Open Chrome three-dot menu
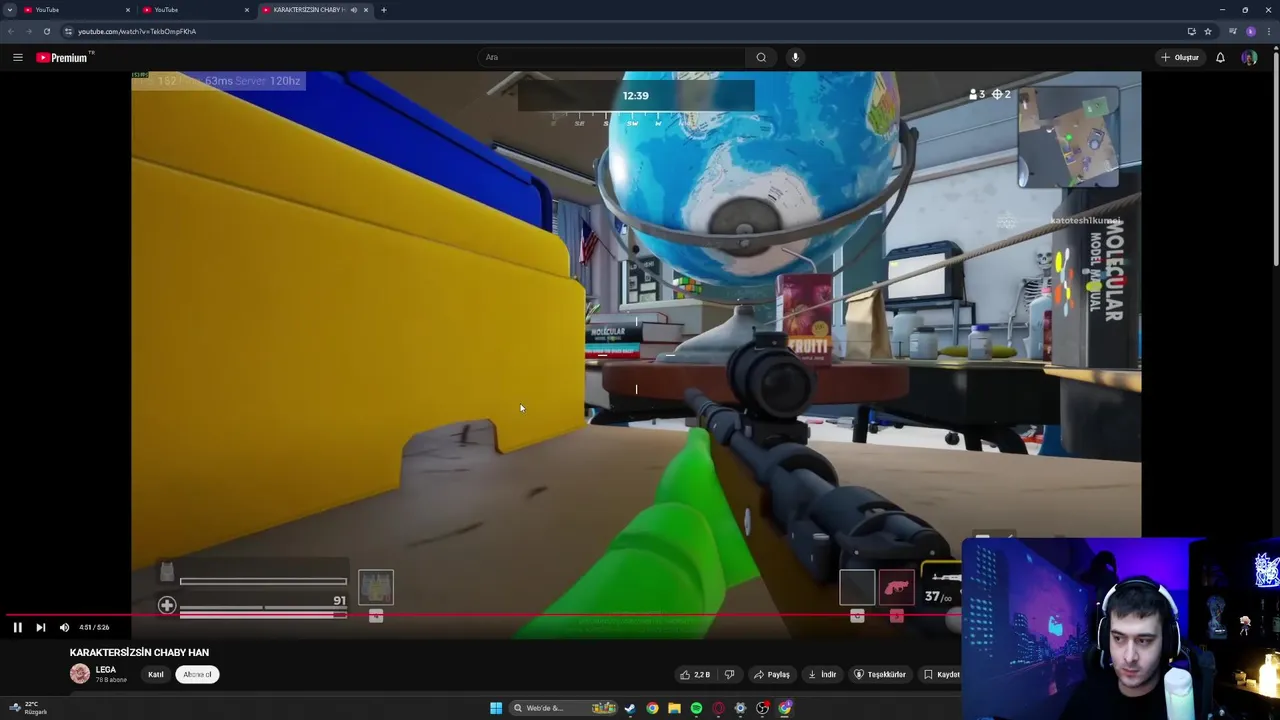 point(1269,31)
